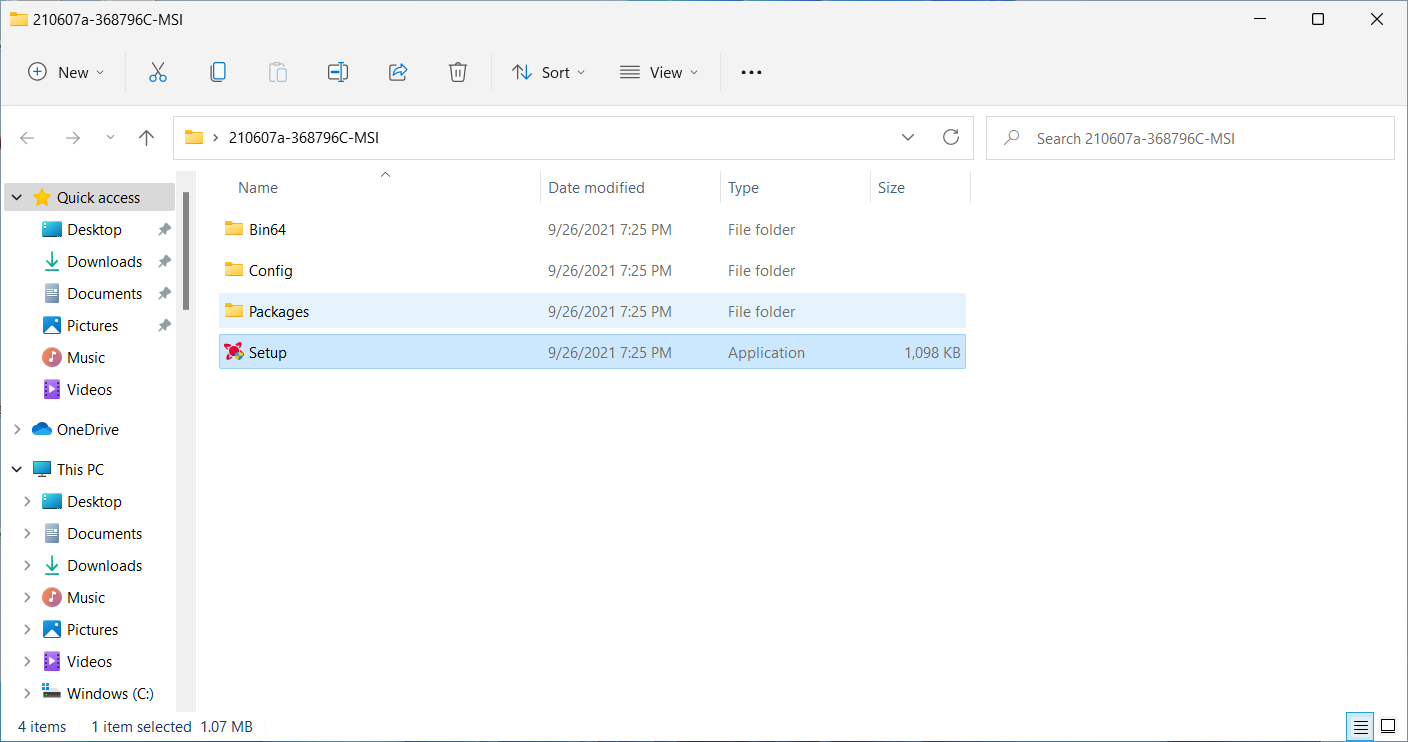This screenshot has height=742, width=1408.
Task: Switch to large thumbnails view in status bar
Action: pyautogui.click(x=1388, y=726)
